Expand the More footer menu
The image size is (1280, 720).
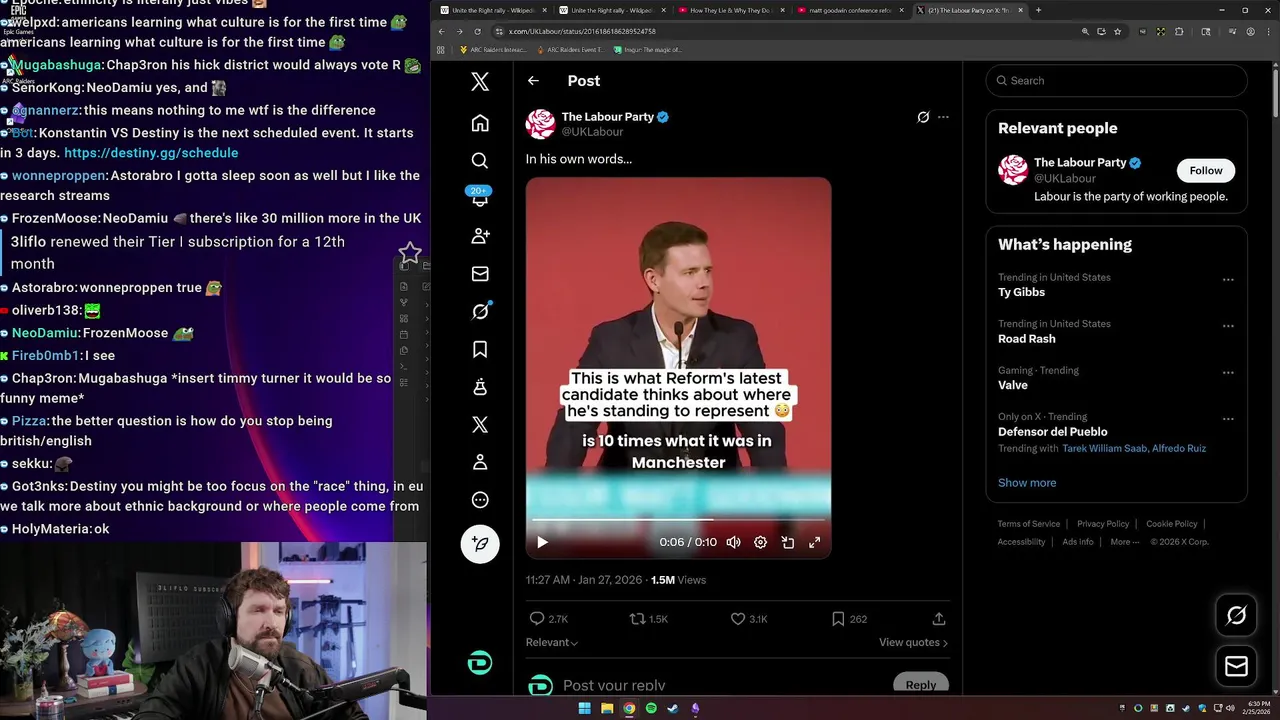point(1124,542)
